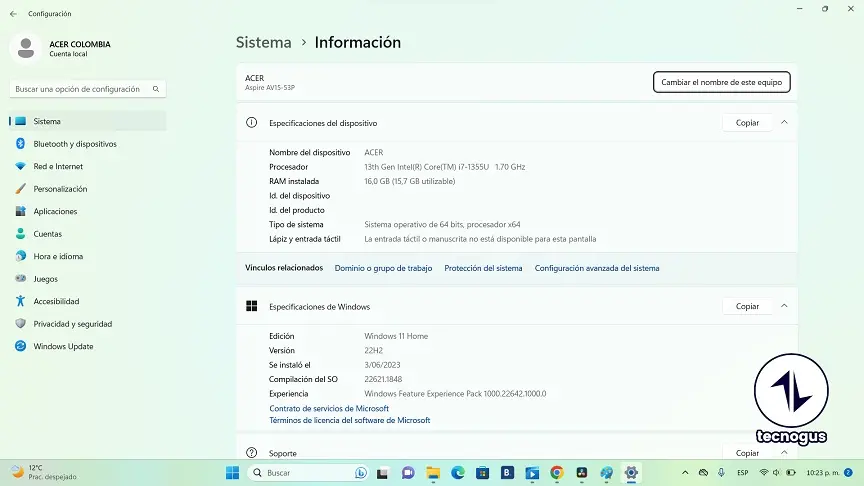Viewport: 864px width, 486px height.
Task: Click the battery tray icon
Action: (x=791, y=473)
